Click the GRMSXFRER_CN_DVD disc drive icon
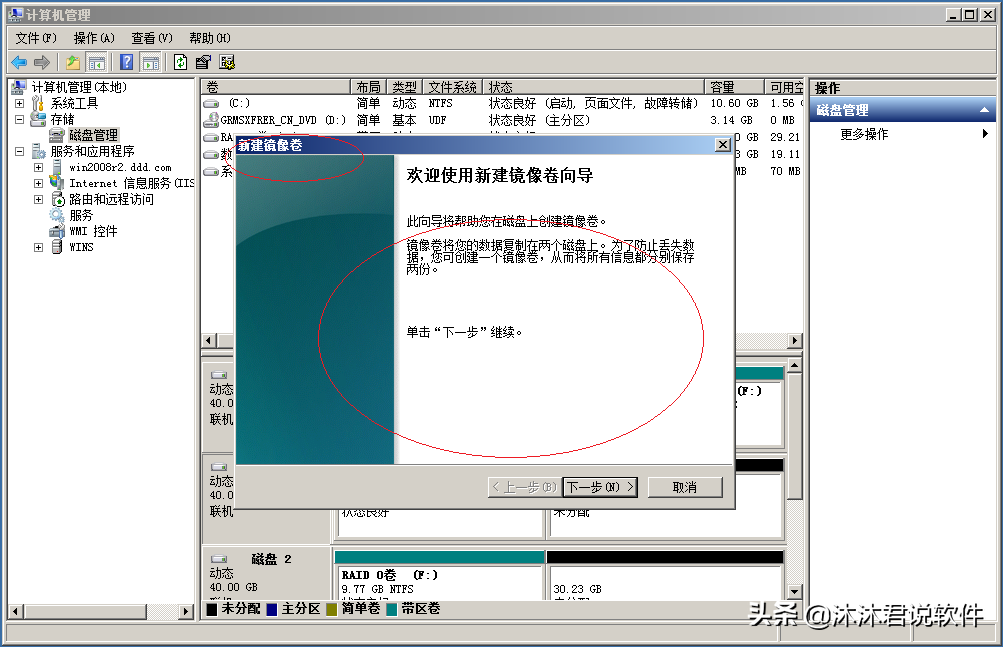Viewport: 1003px width, 647px height. point(211,120)
